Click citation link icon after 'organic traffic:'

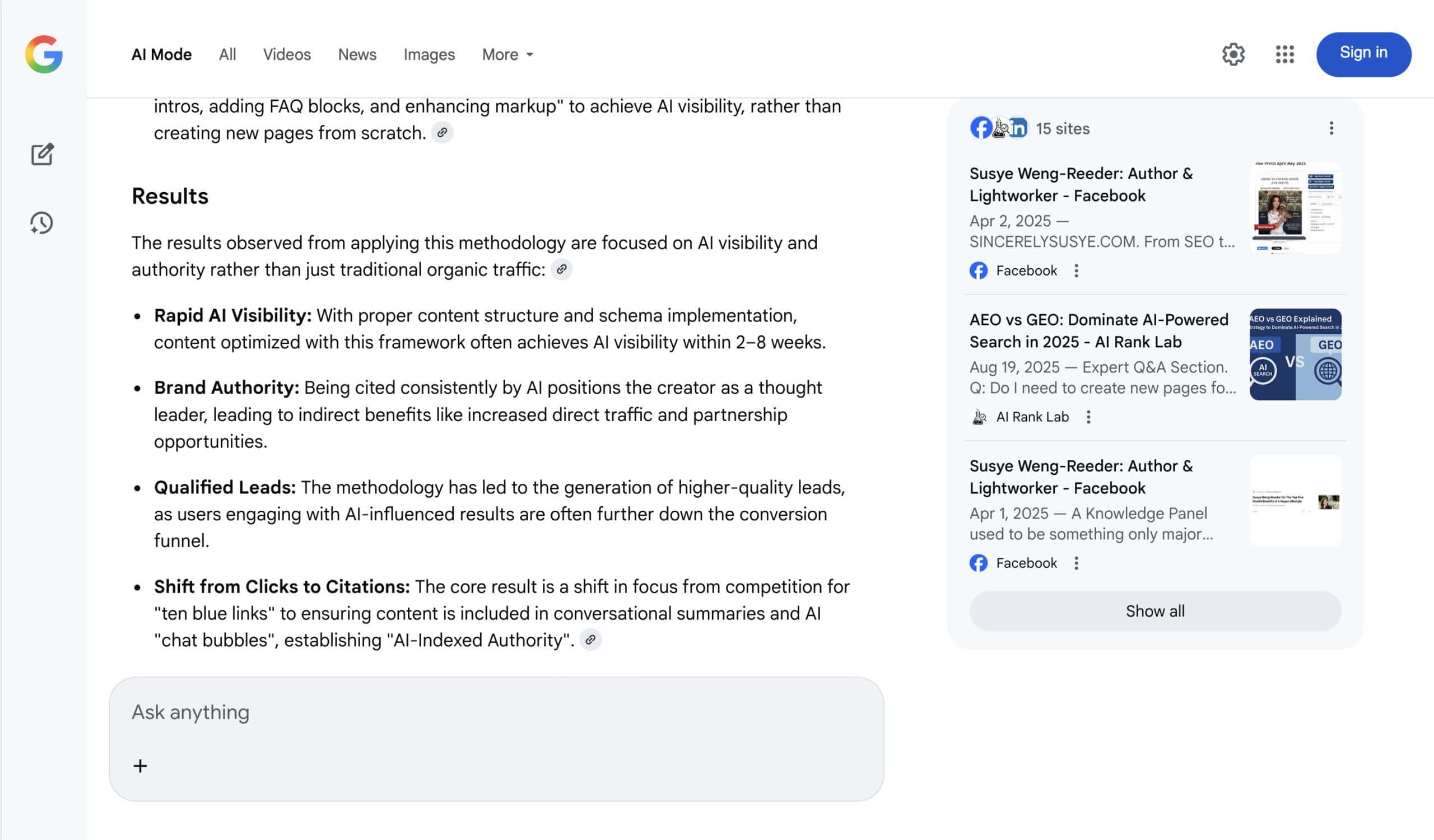[x=561, y=269]
